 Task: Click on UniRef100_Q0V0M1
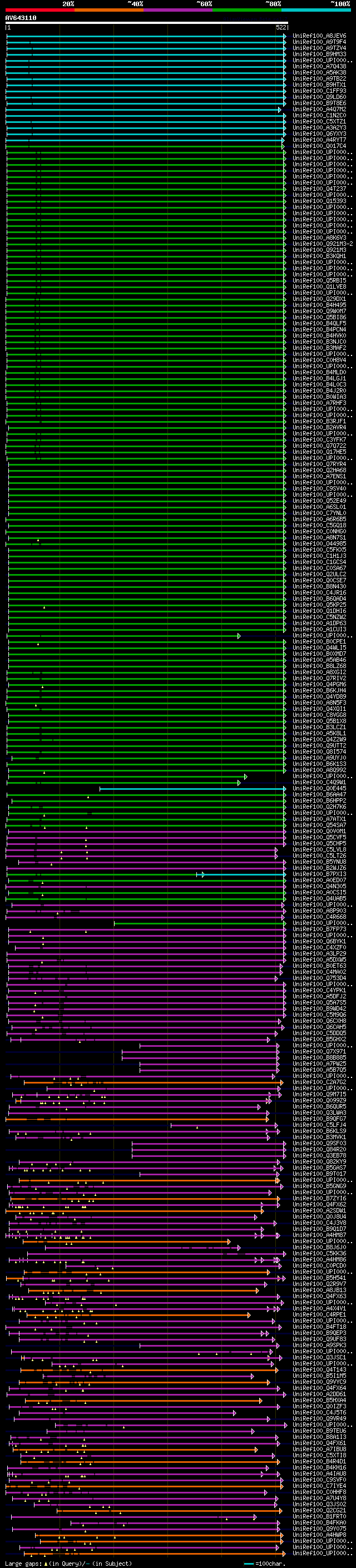319,832
